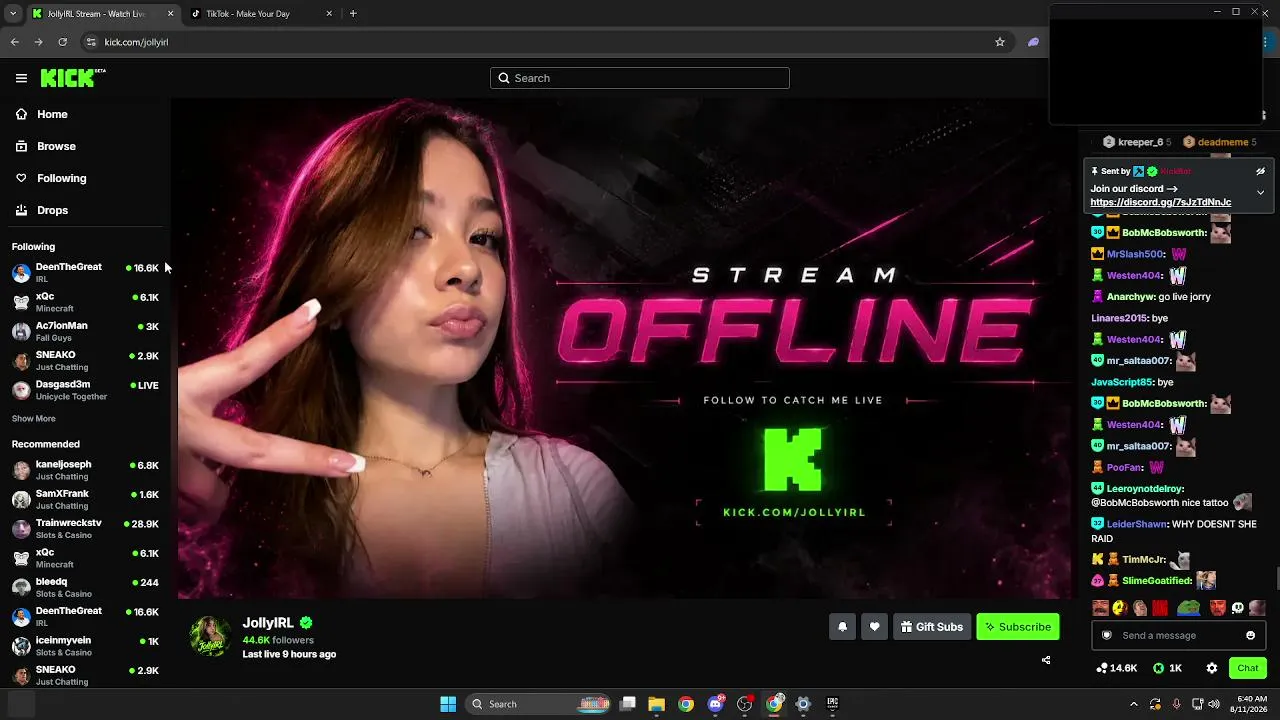Click the emote with the yellow round face
Viewport: 1280px width, 720px height.
[1120, 608]
